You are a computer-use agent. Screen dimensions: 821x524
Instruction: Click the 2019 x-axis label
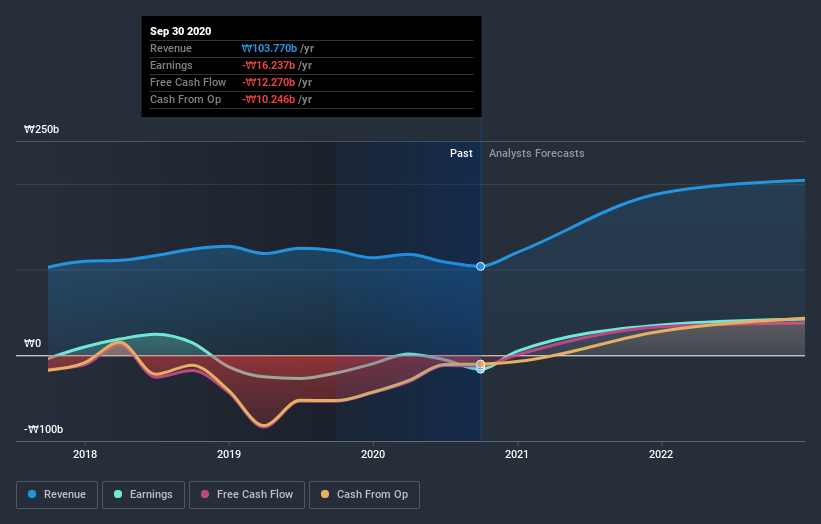(229, 454)
